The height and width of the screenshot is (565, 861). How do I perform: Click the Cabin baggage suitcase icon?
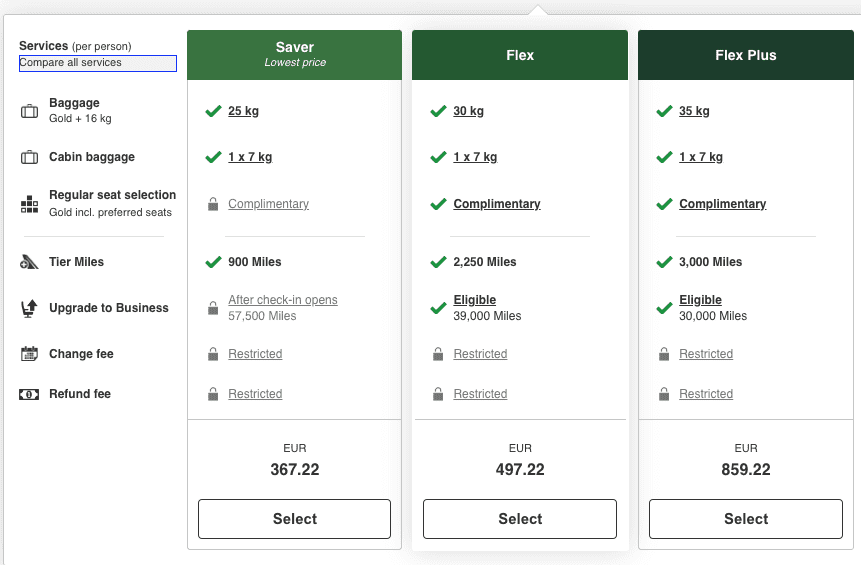(x=29, y=158)
